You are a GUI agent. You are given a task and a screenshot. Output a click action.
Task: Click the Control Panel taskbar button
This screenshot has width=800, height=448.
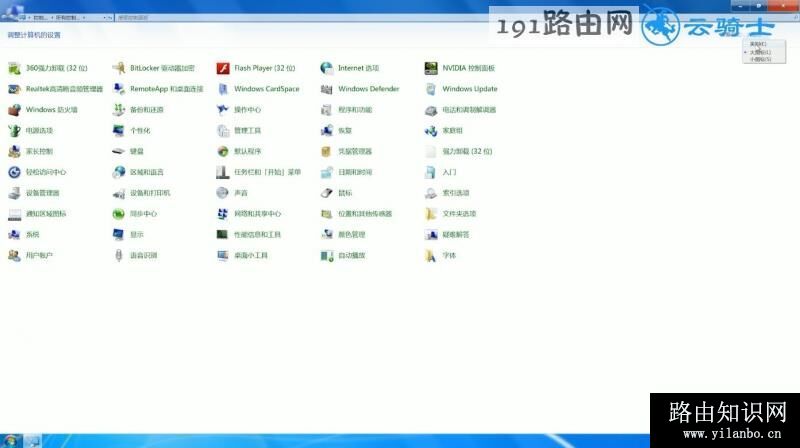point(33,441)
